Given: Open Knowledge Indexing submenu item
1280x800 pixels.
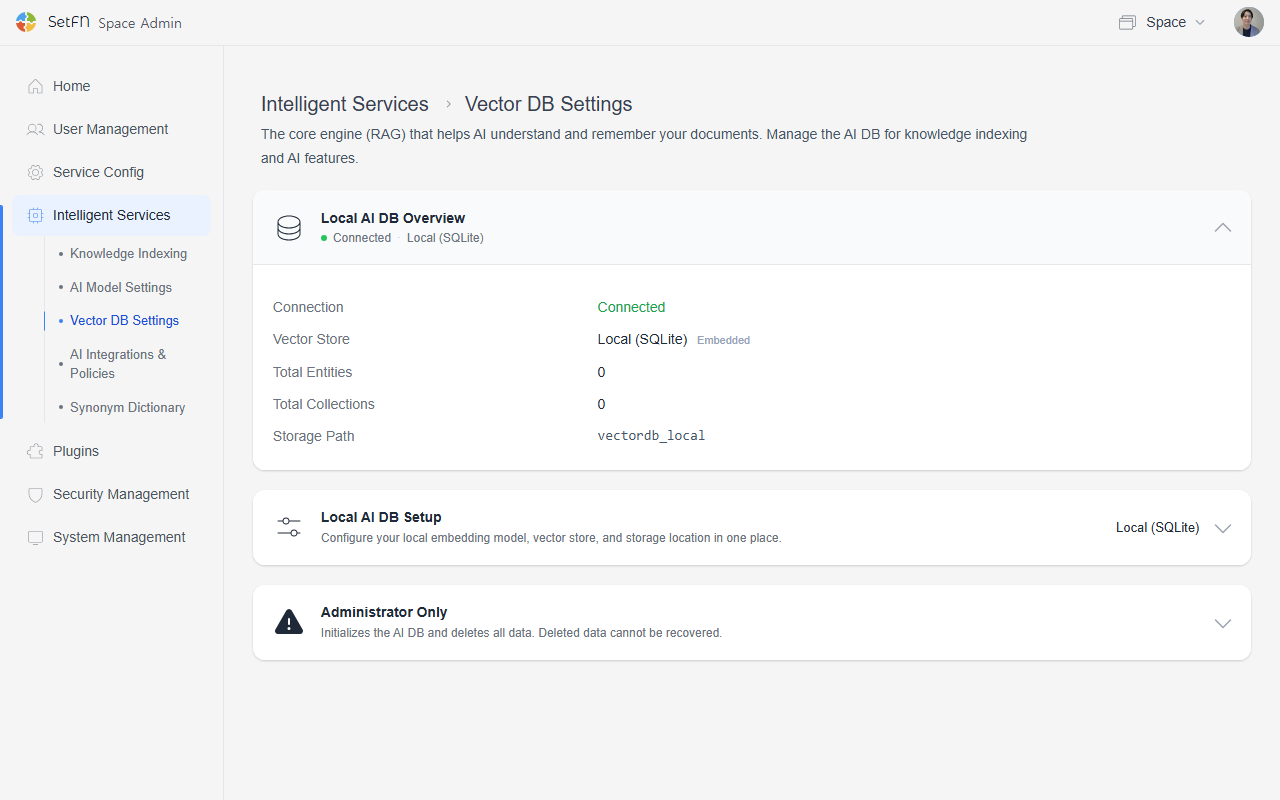Looking at the screenshot, I should (x=128, y=254).
